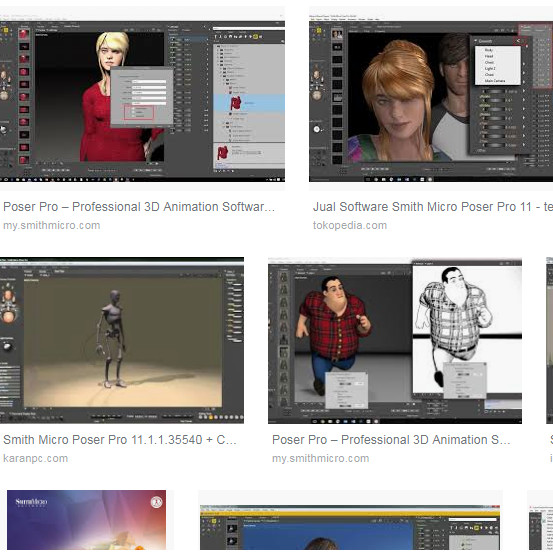This screenshot has height=553, width=553.
Task: Open the thumbnail with the yellow title bar
Action: (x=350, y=528)
